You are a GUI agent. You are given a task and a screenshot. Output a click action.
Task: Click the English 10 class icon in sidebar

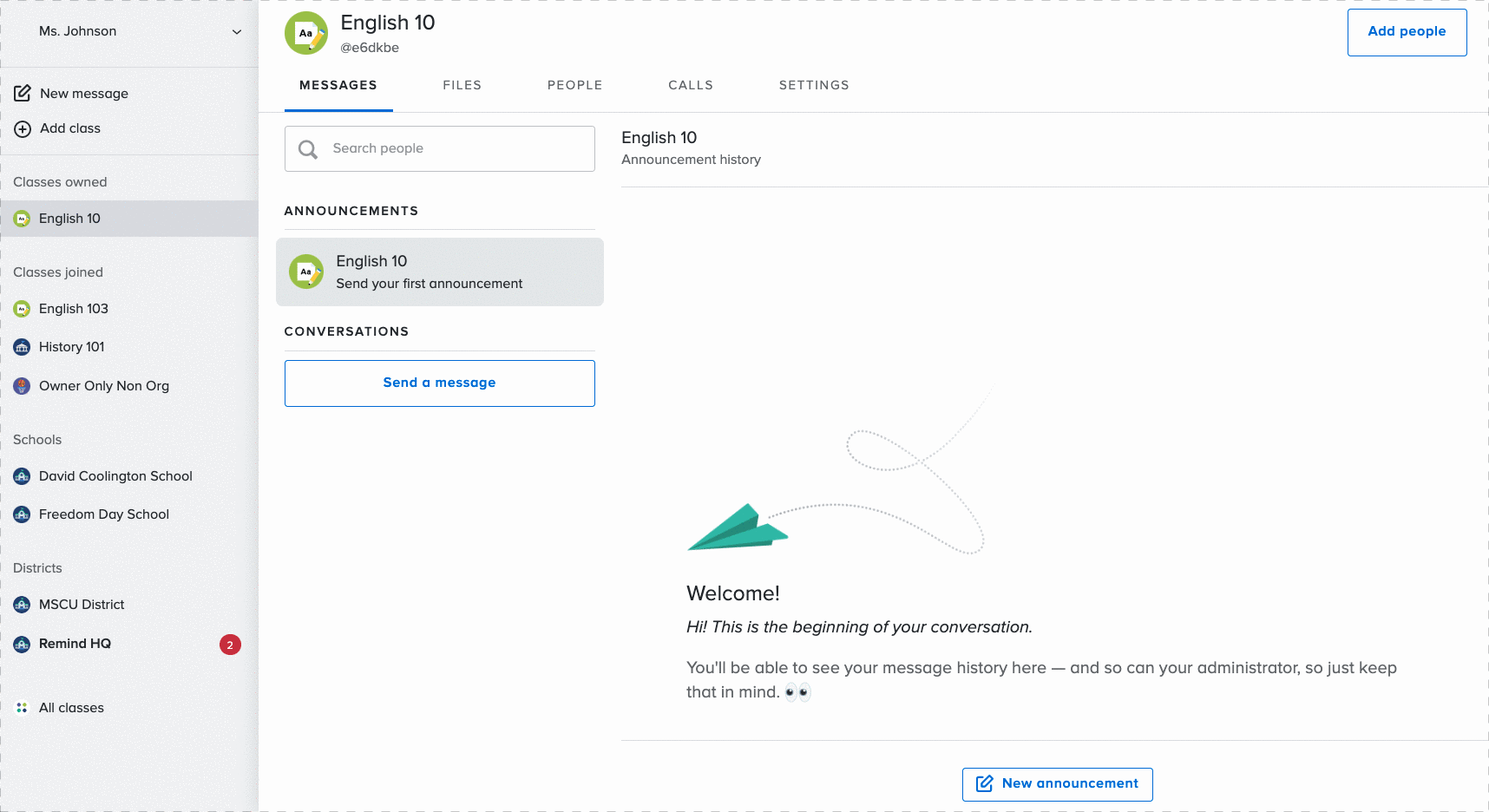23,219
